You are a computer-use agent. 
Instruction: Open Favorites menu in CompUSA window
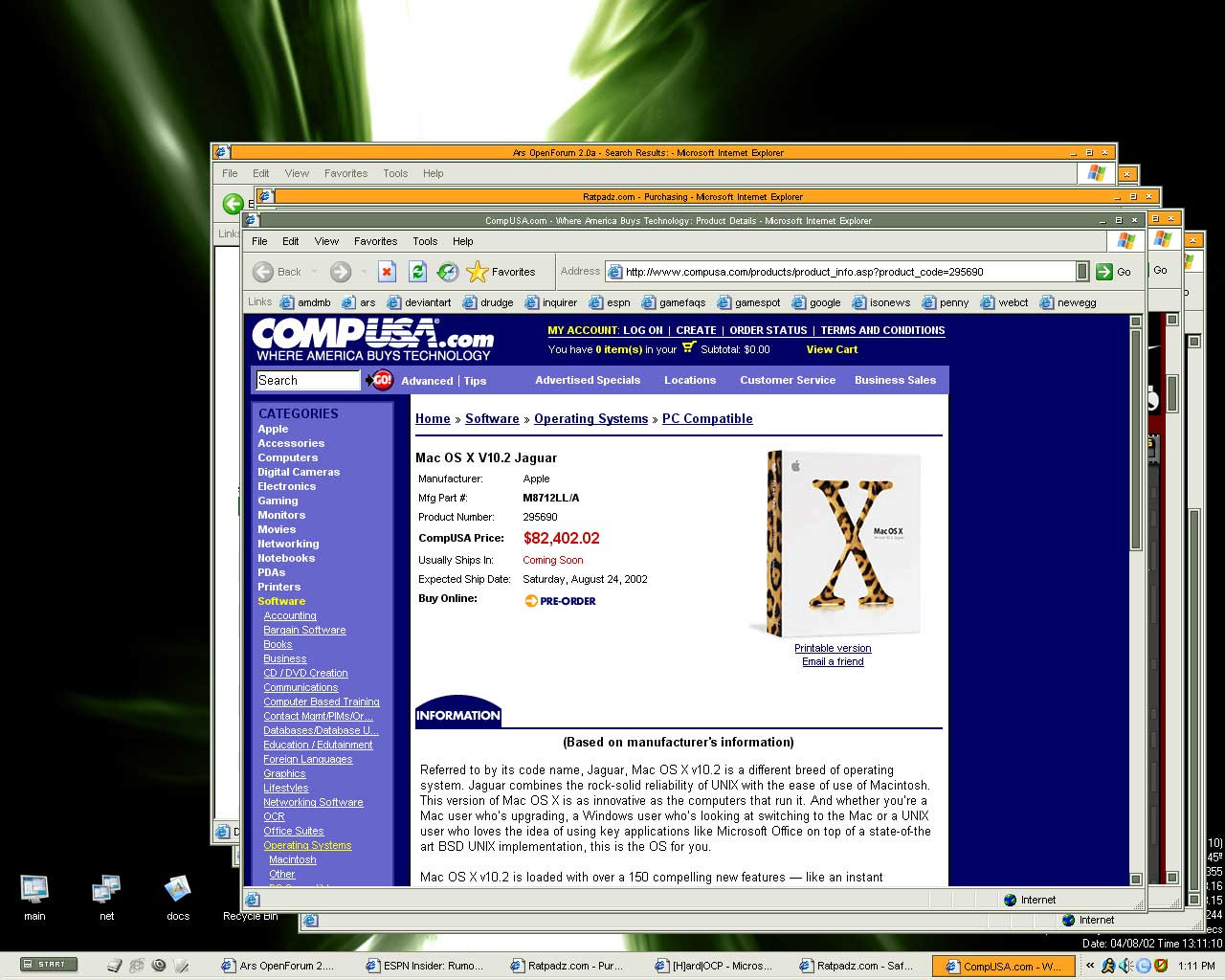375,241
